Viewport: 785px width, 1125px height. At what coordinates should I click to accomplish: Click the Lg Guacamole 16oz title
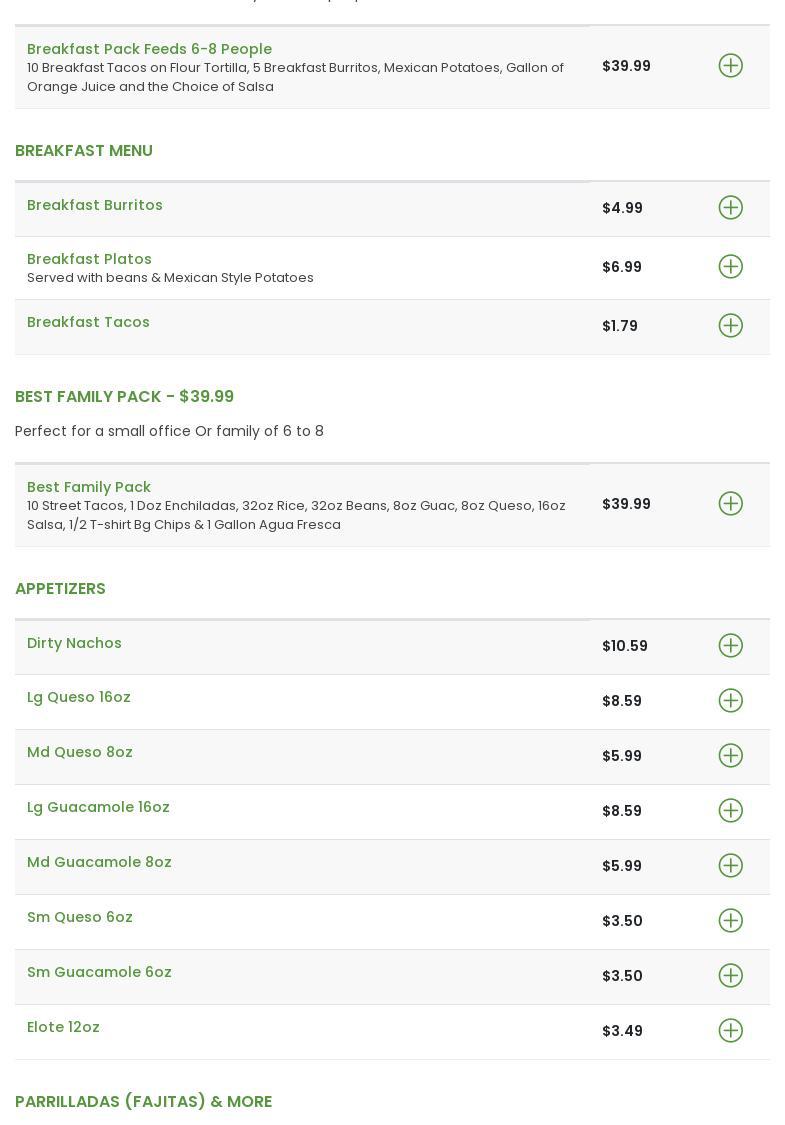click(x=98, y=807)
